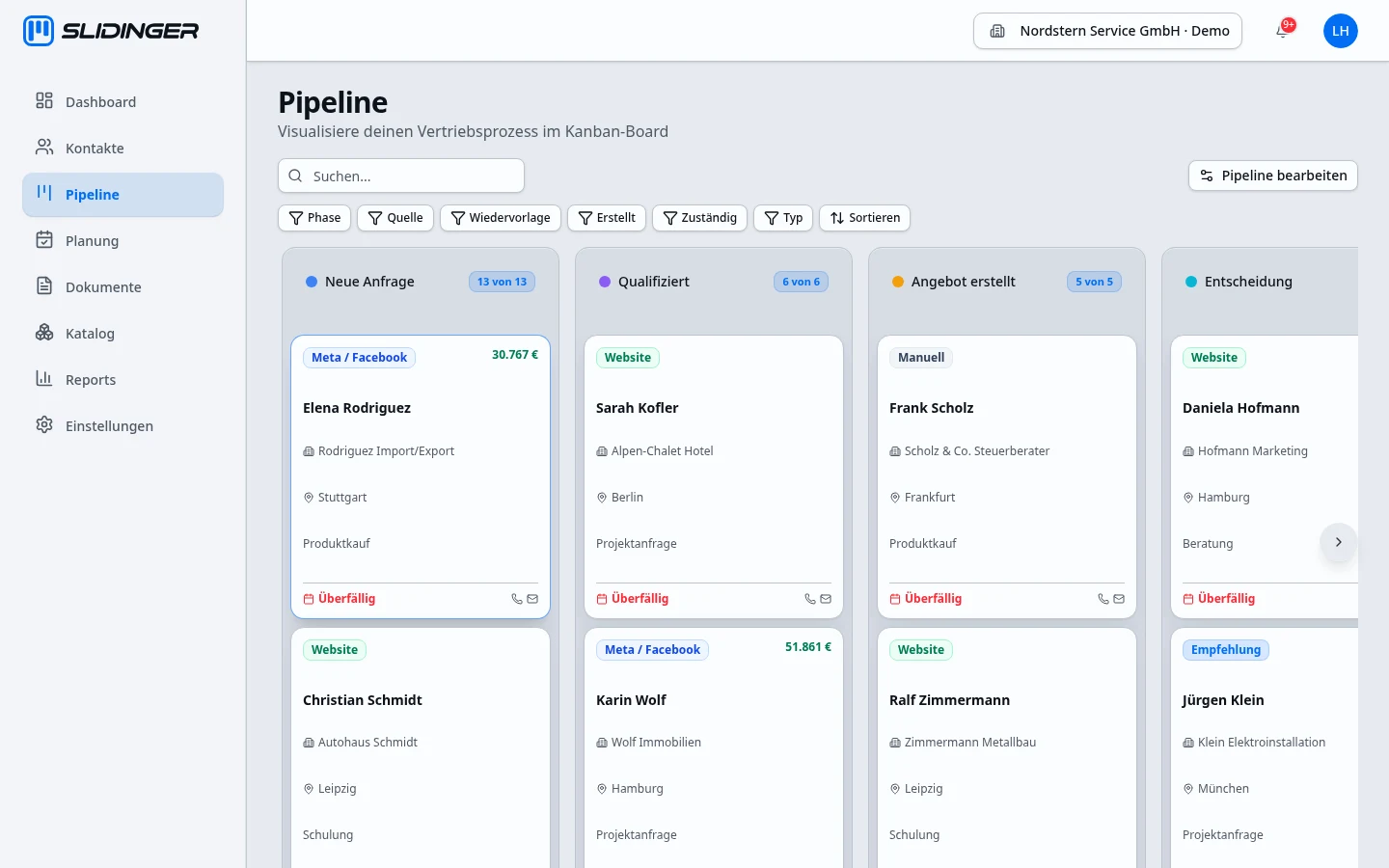This screenshot has height=868, width=1389.
Task: Click the phone icon on Elena Rodriguez card
Action: point(517,599)
